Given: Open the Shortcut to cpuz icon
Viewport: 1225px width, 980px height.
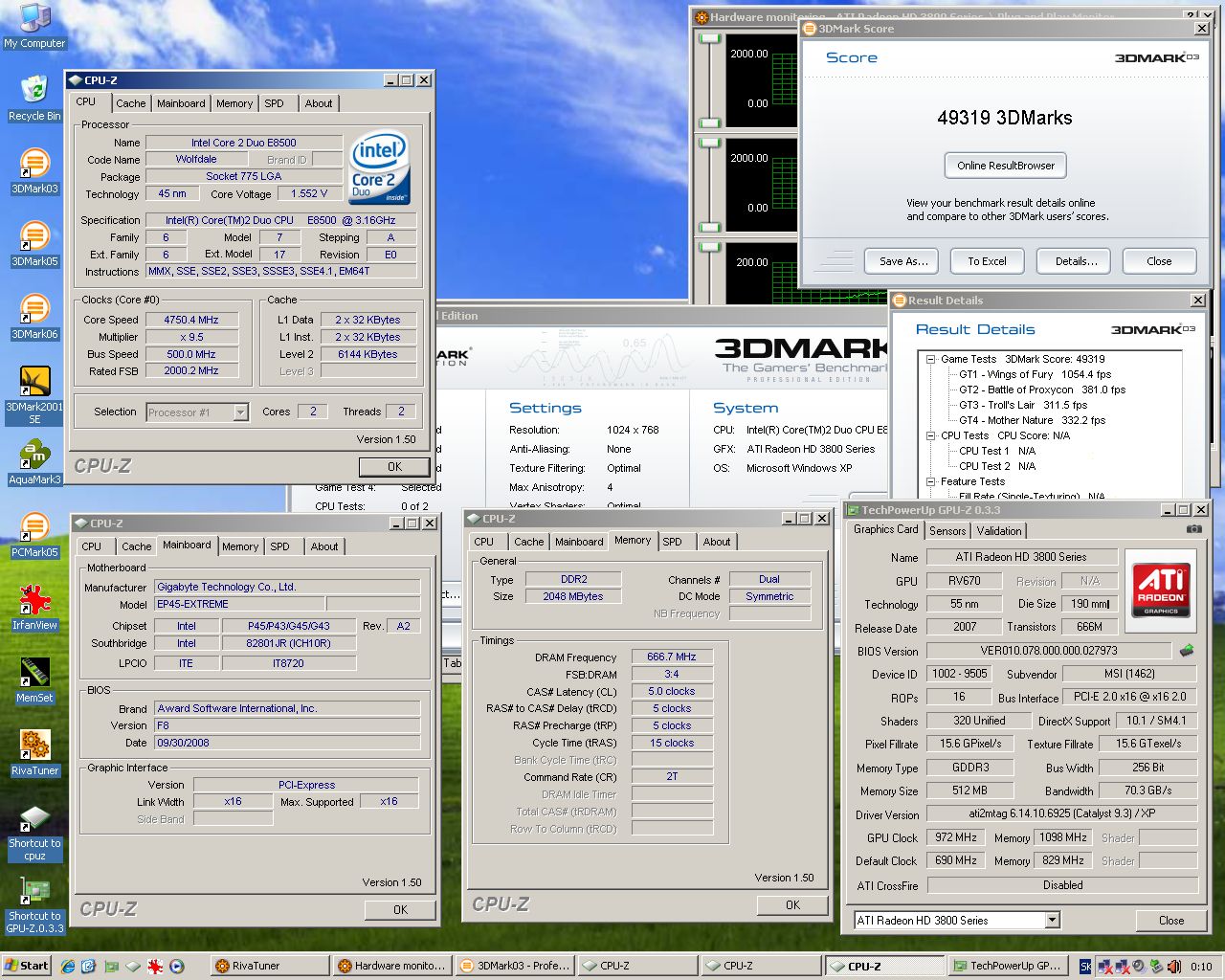Looking at the screenshot, I should click(x=34, y=833).
